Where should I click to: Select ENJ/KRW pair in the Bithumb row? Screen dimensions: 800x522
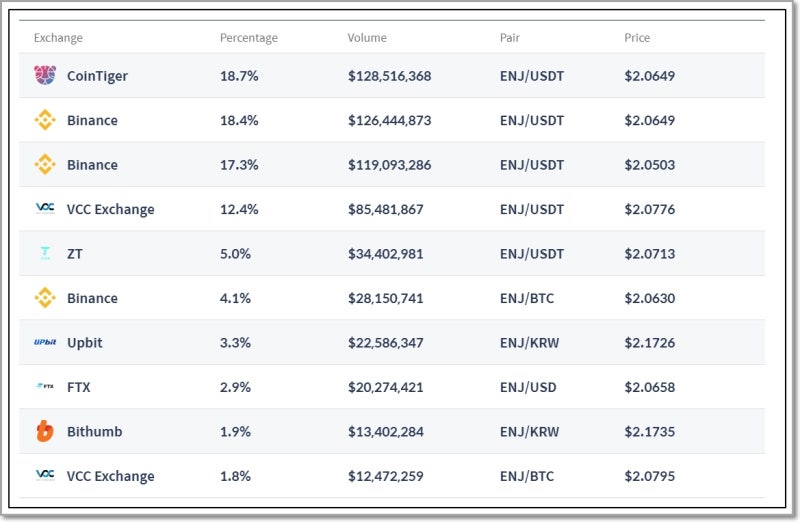529,432
